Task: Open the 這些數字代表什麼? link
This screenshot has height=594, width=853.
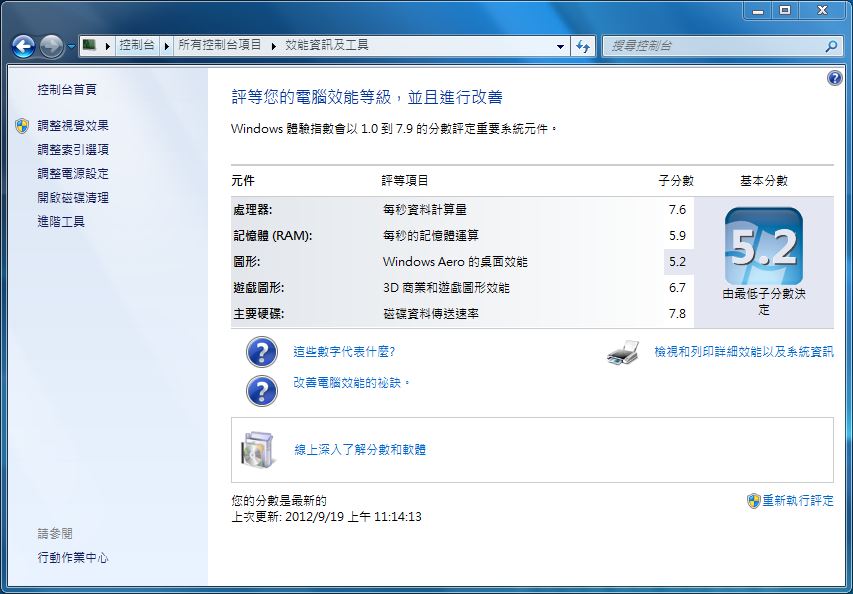Action: tap(344, 352)
